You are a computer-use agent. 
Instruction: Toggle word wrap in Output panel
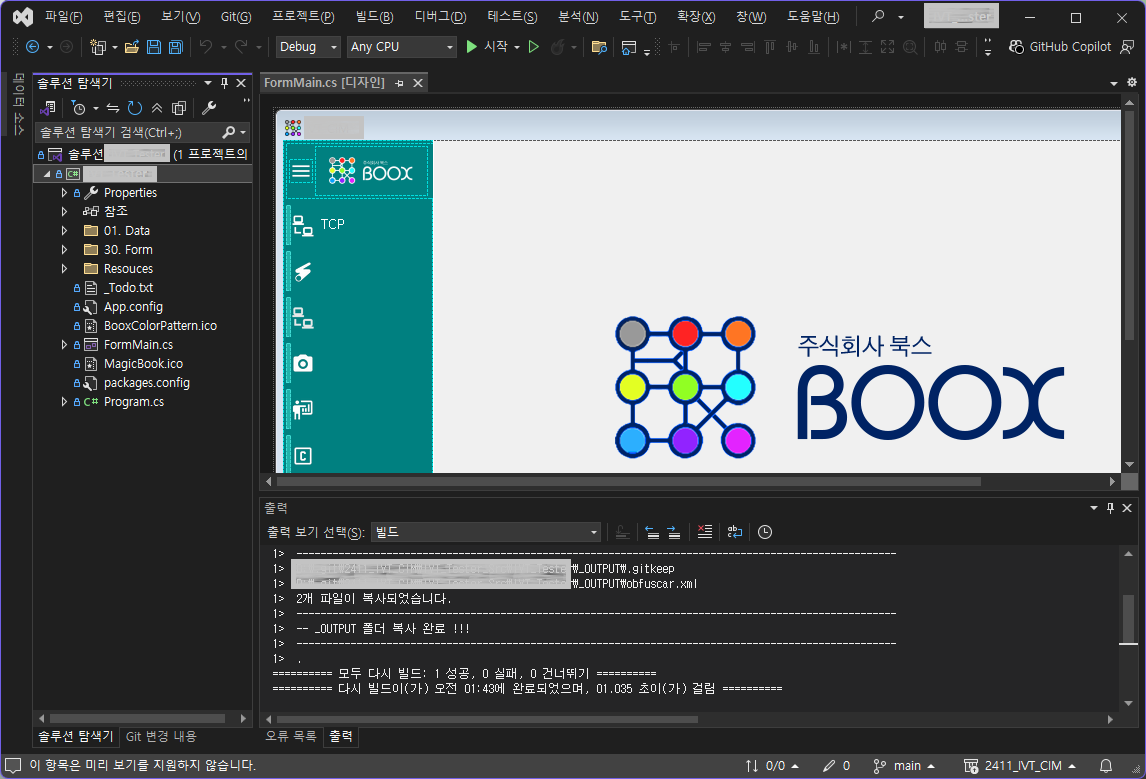tap(735, 532)
